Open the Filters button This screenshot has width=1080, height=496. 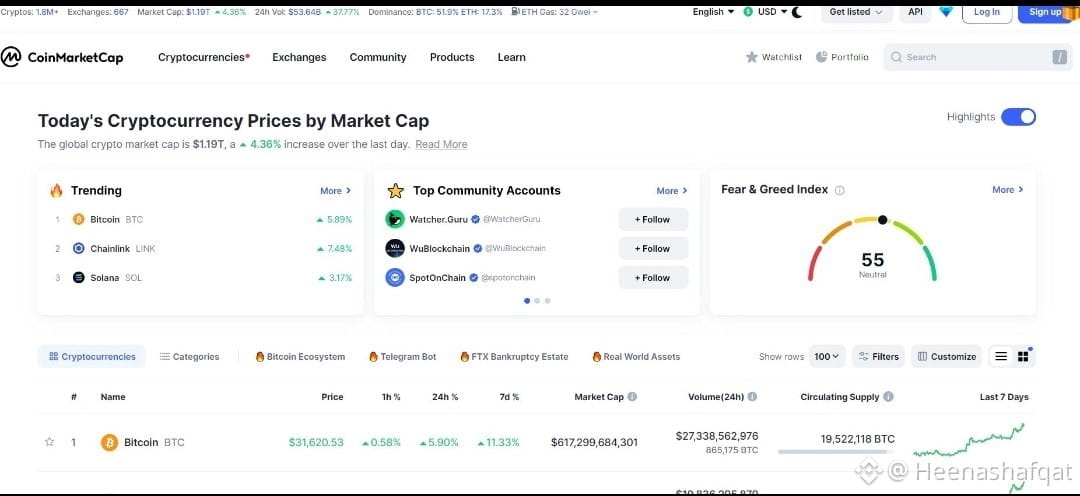(x=878, y=356)
